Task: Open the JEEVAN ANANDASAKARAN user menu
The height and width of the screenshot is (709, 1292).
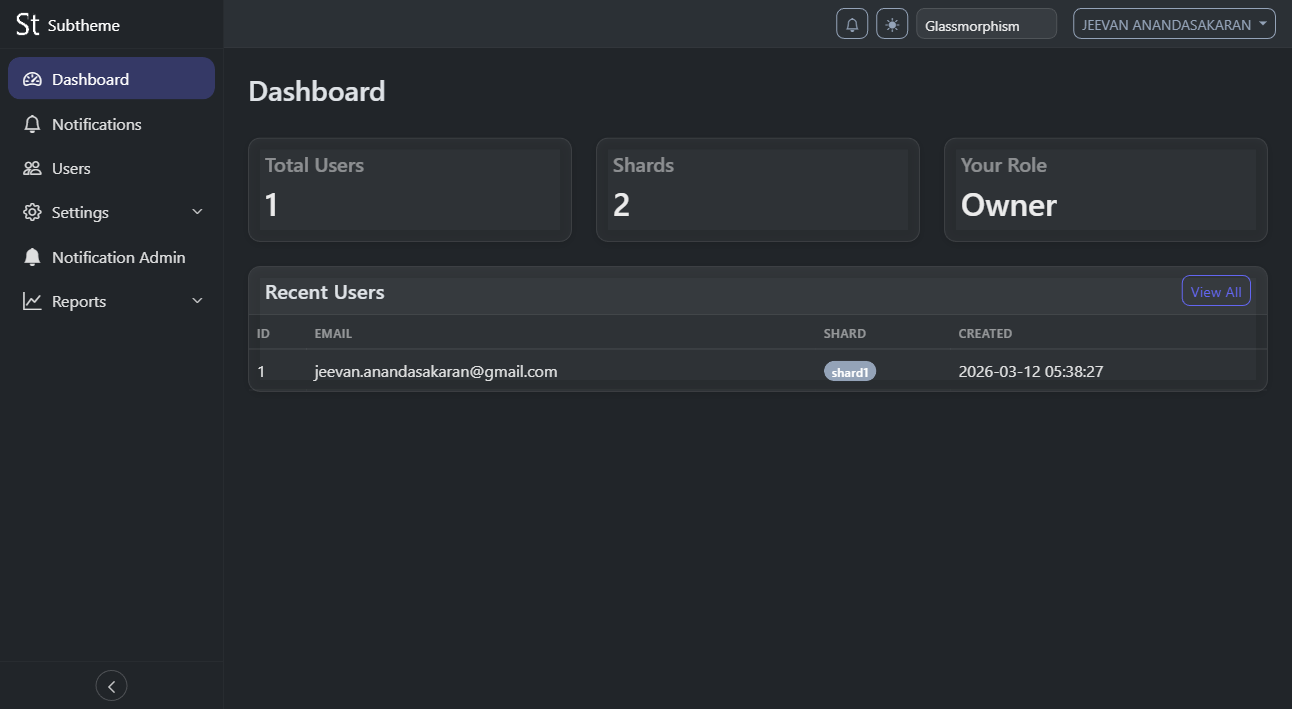Action: point(1174,24)
